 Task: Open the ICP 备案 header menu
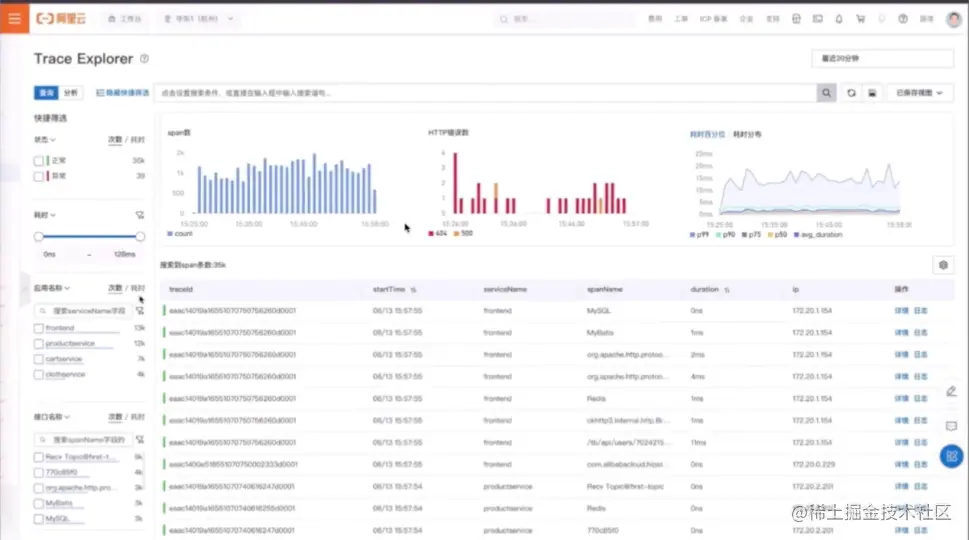pos(713,19)
